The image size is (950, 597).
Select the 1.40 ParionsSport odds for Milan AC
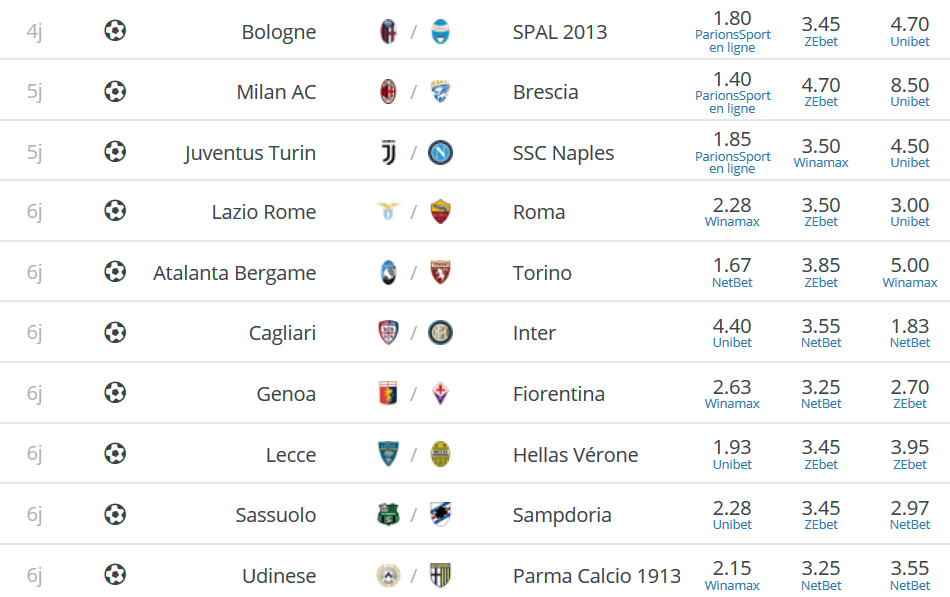[x=732, y=92]
